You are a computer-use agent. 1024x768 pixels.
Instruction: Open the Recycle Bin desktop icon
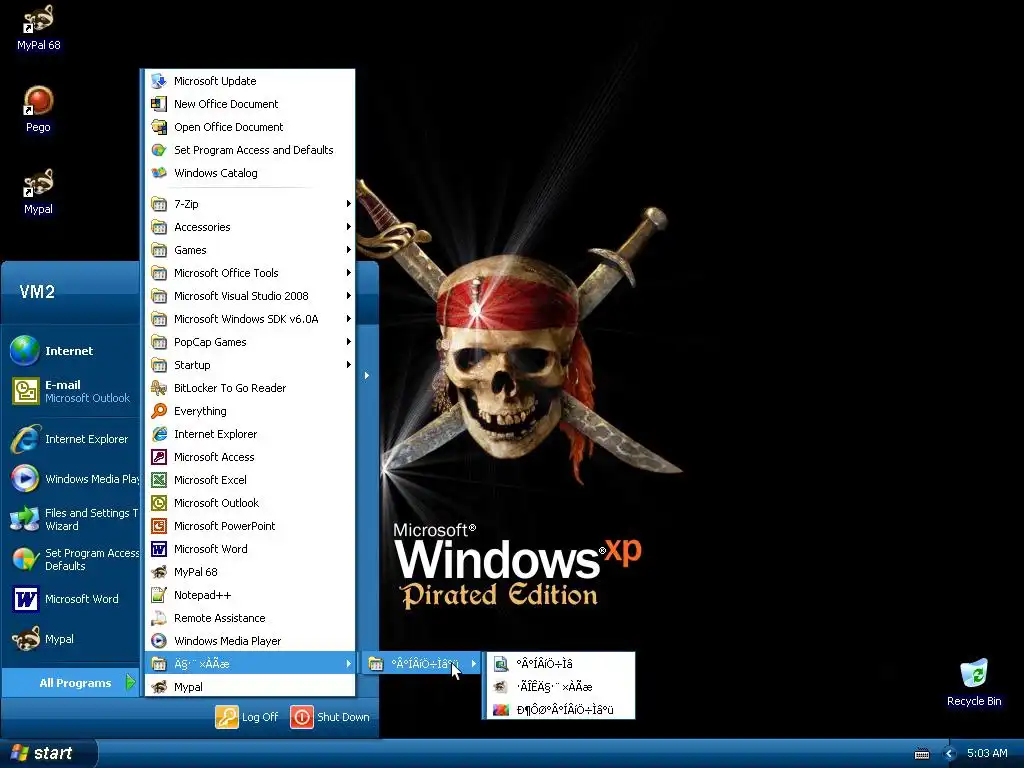pyautogui.click(x=974, y=682)
